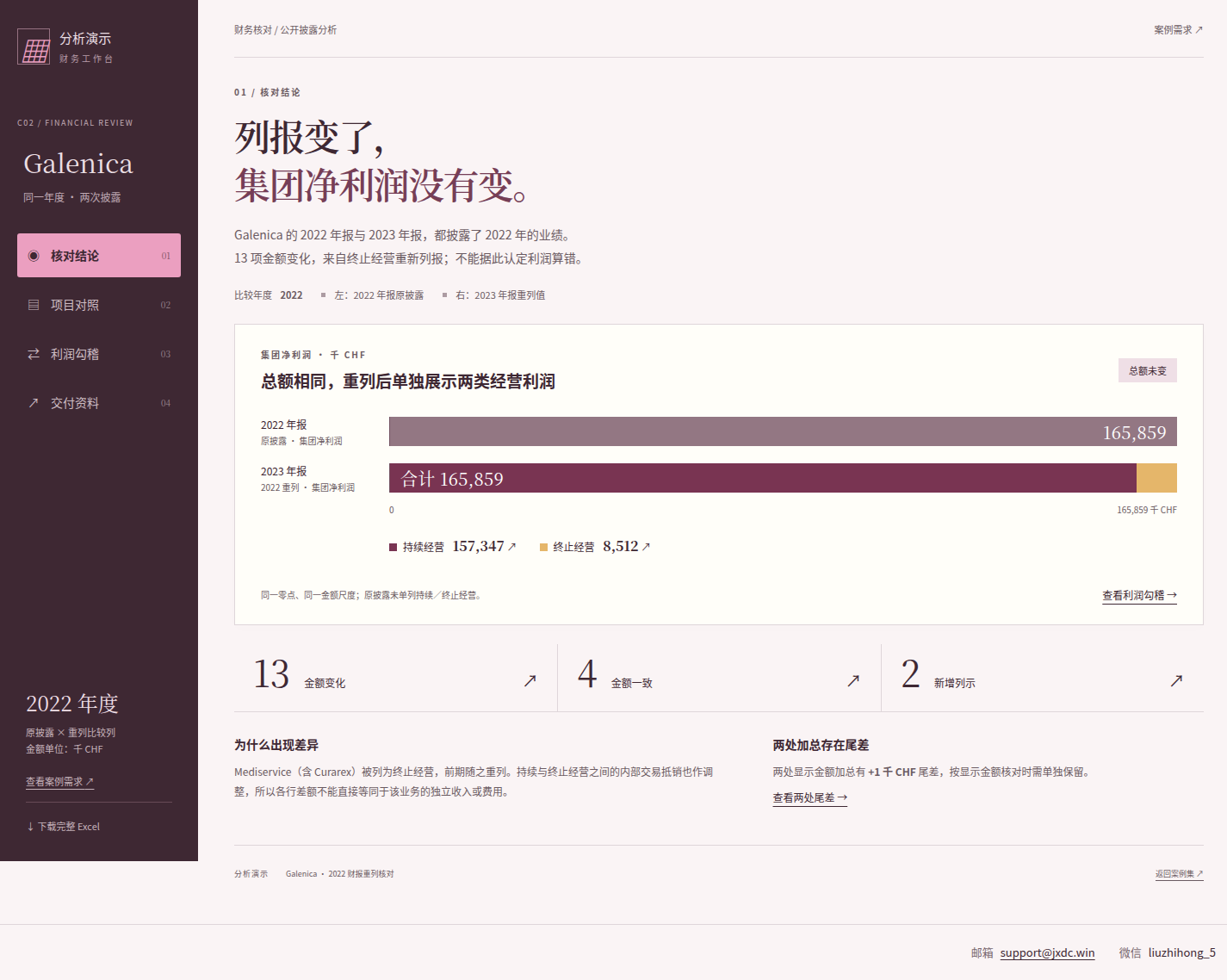Click the list icon beside 项目对照
Viewport: 1227px width, 980px height.
pyautogui.click(x=34, y=305)
